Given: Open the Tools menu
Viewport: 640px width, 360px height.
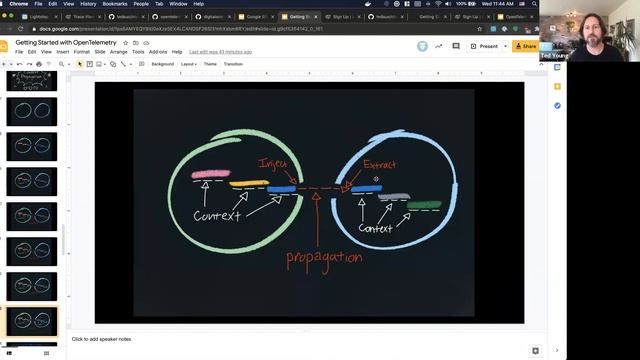Looking at the screenshot, I should click(x=138, y=52).
